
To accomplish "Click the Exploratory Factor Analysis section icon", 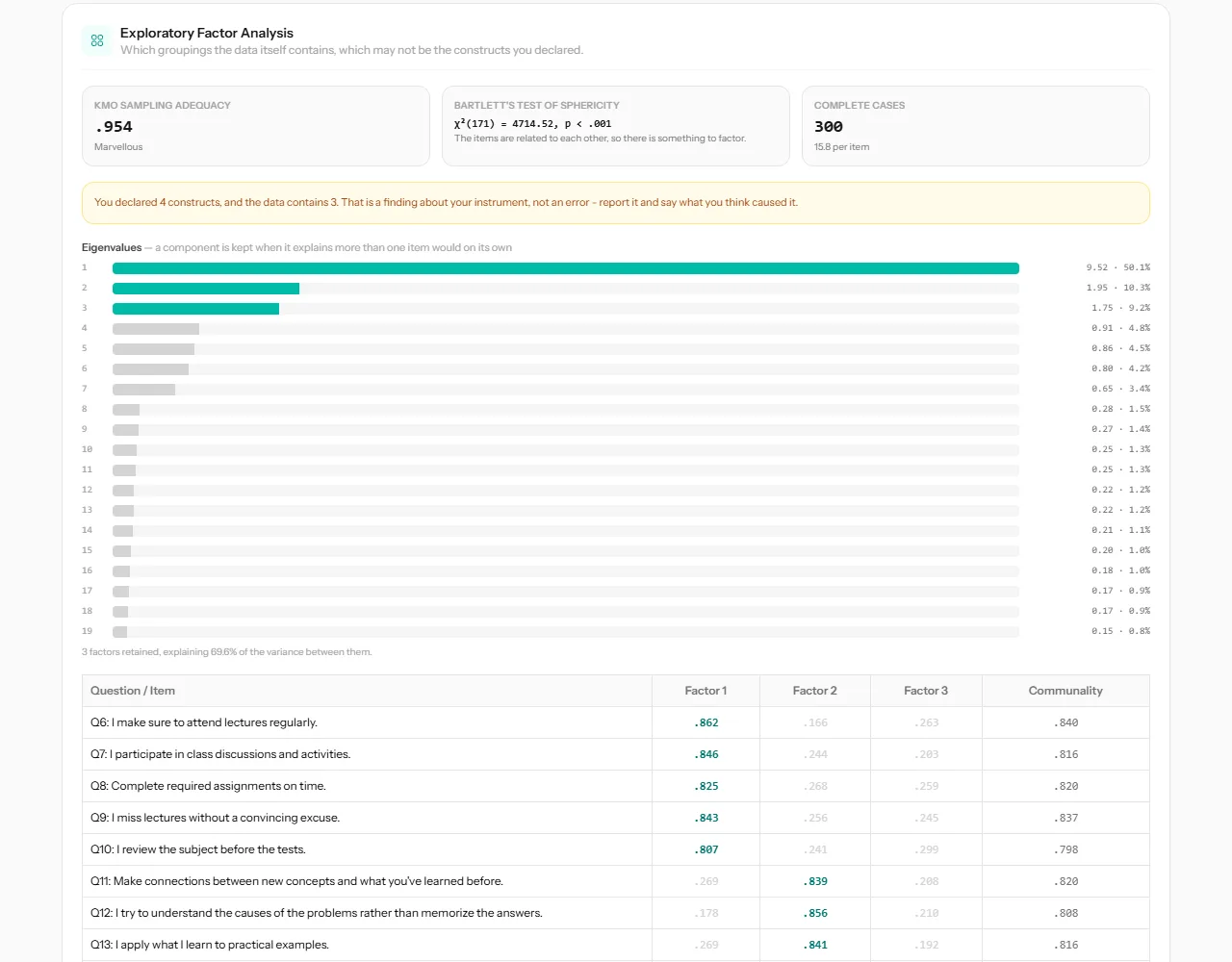I will click(x=97, y=40).
